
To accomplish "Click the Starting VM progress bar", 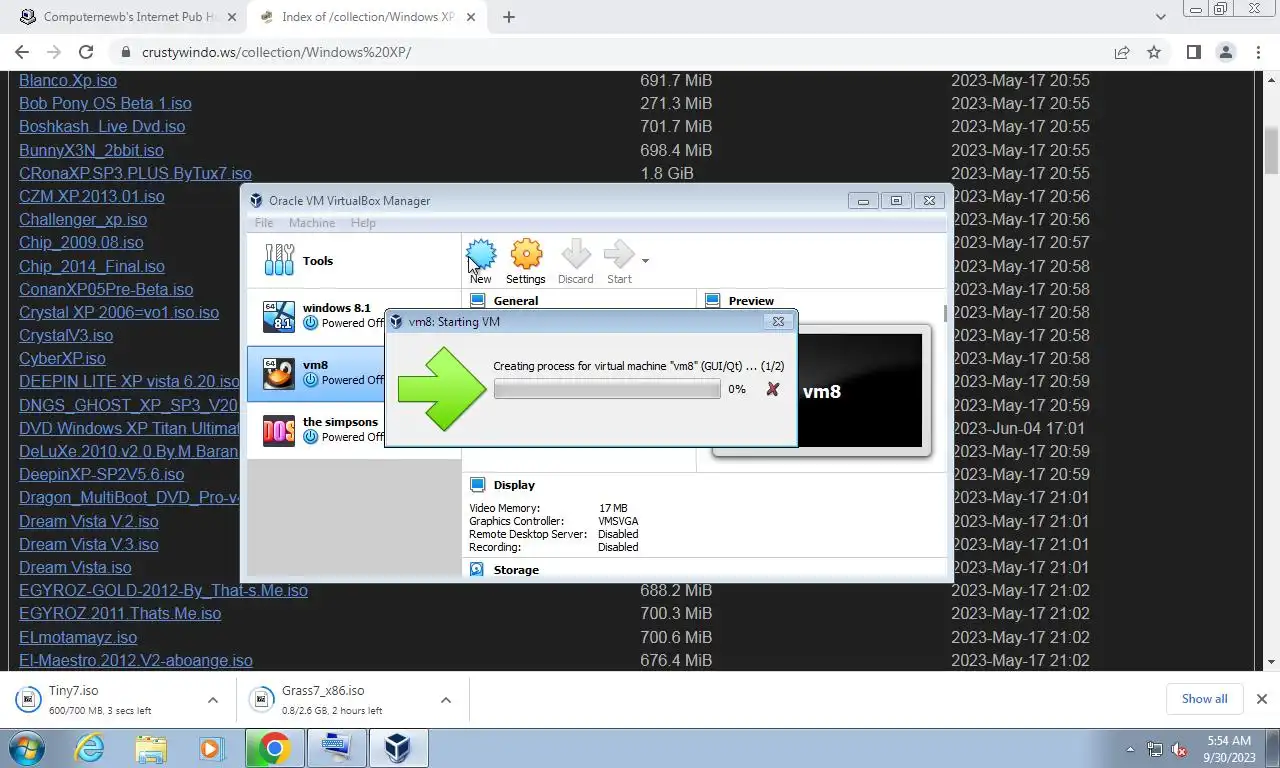I will tap(607, 389).
